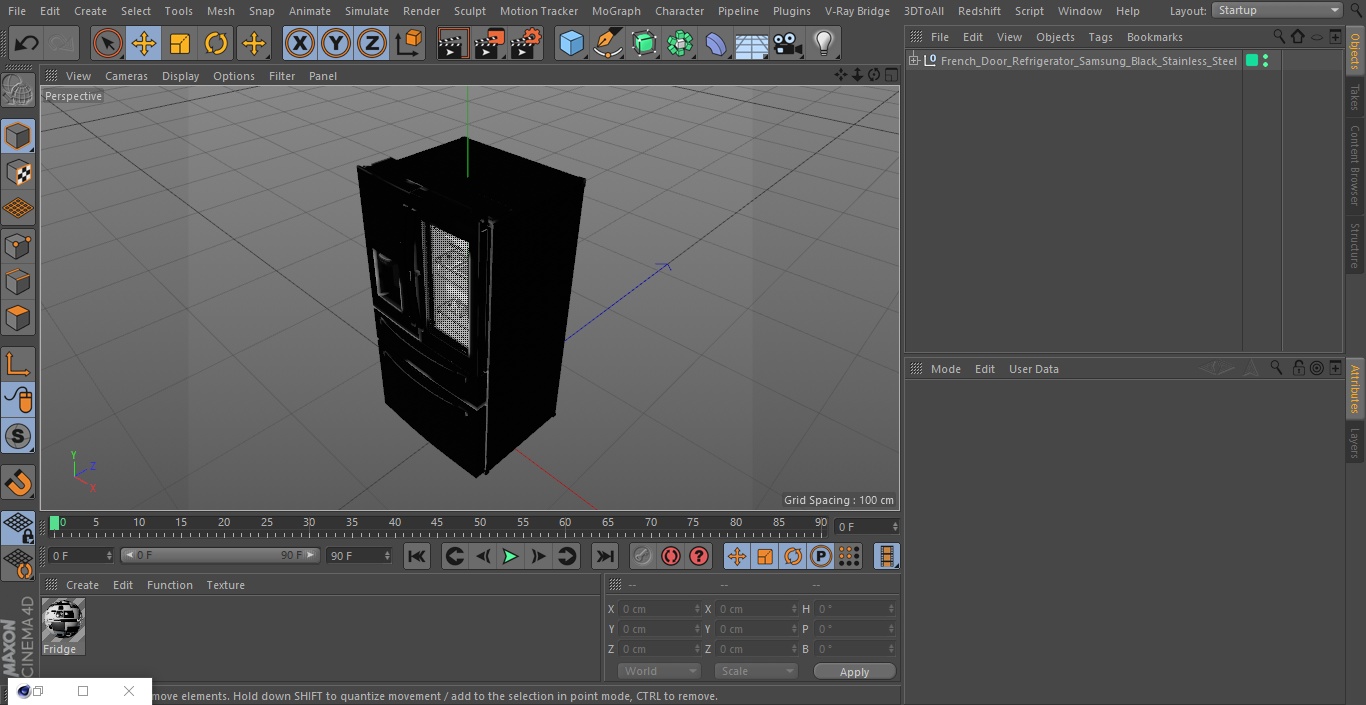Image resolution: width=1366 pixels, height=705 pixels.
Task: Click green layer square of refrigerator object
Action: point(1252,61)
